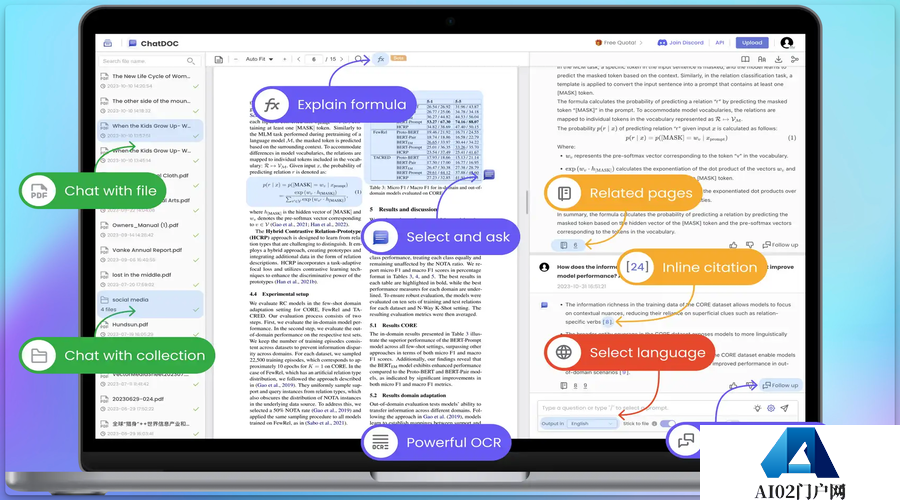Image resolution: width=900 pixels, height=500 pixels.
Task: Open the Output in English language dropdown
Action: tap(592, 423)
